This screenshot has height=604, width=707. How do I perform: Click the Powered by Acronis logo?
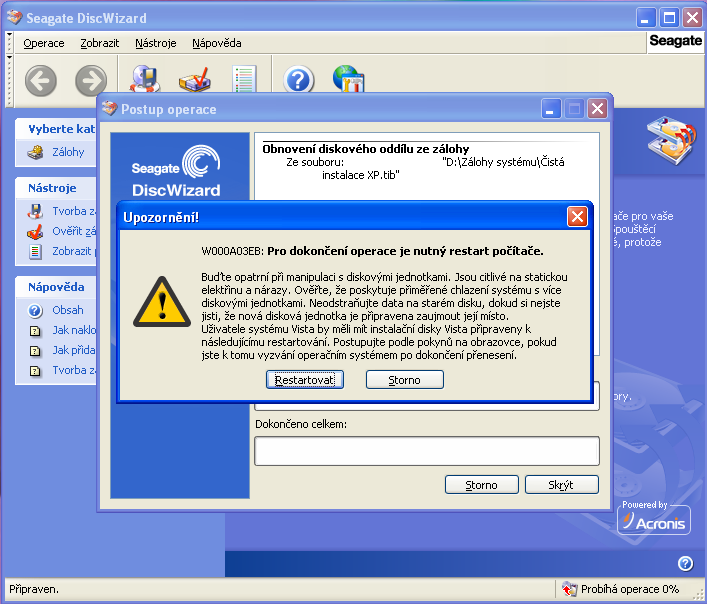pyautogui.click(x=654, y=517)
